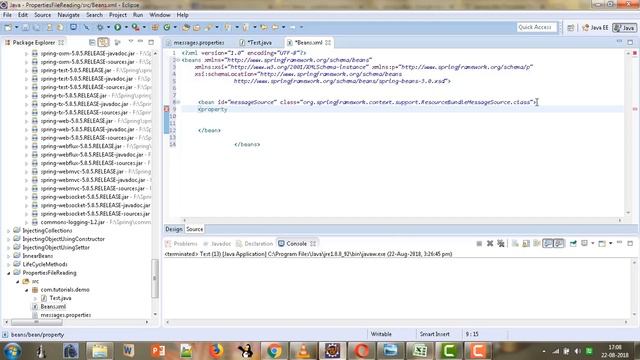
Task: Switch to the Source tab of XML editor
Action: click(x=195, y=229)
